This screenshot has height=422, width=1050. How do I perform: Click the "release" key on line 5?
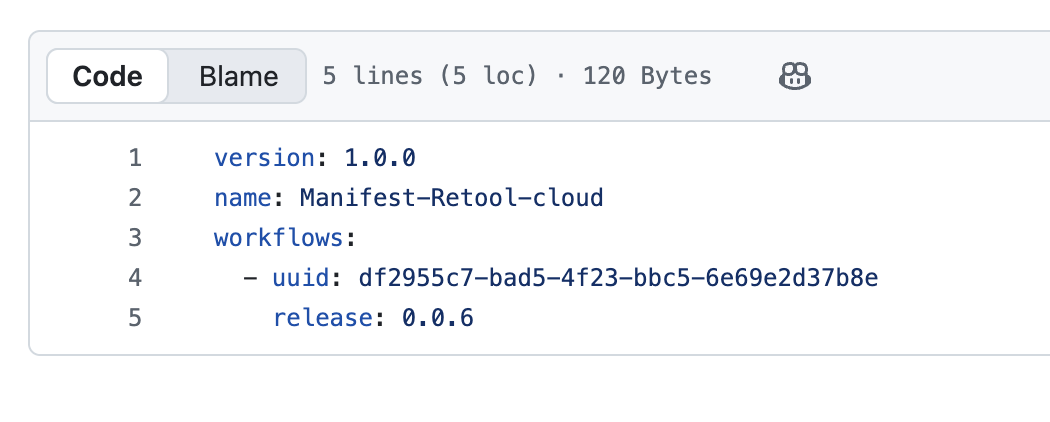tap(322, 318)
